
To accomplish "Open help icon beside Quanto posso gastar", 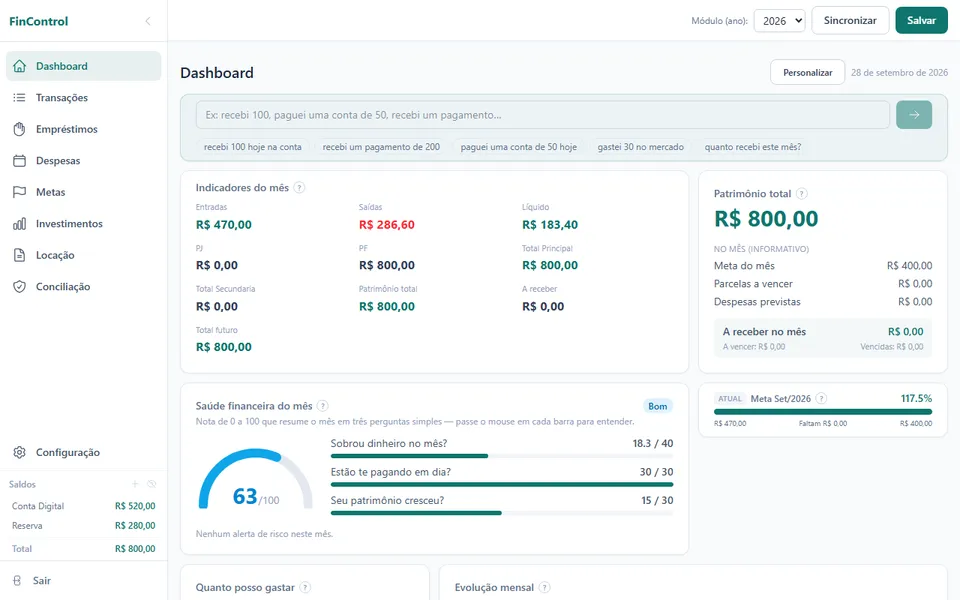I will pos(305,587).
